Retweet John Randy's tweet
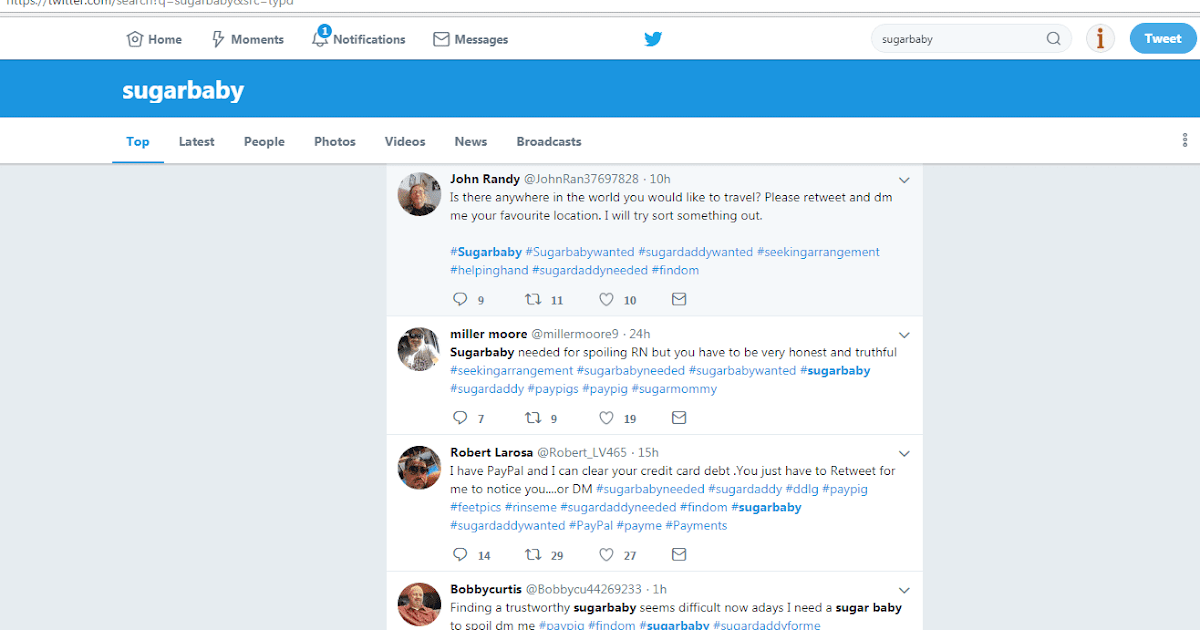Viewport: 1200px width, 630px height. (534, 299)
